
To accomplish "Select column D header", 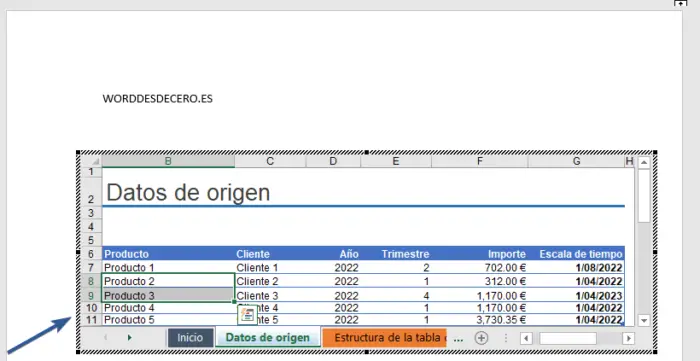I will pyautogui.click(x=333, y=161).
